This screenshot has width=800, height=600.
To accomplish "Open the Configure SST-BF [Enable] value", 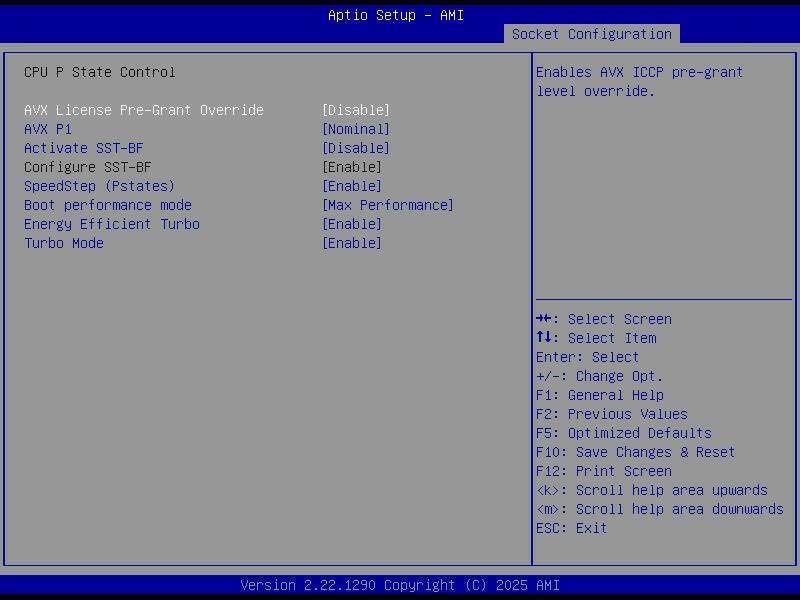I will click(x=352, y=167).
